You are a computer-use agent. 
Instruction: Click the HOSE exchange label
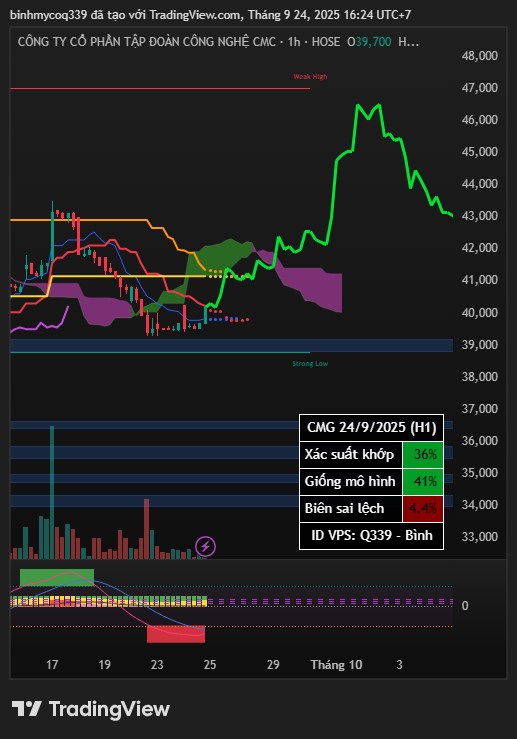click(x=326, y=41)
